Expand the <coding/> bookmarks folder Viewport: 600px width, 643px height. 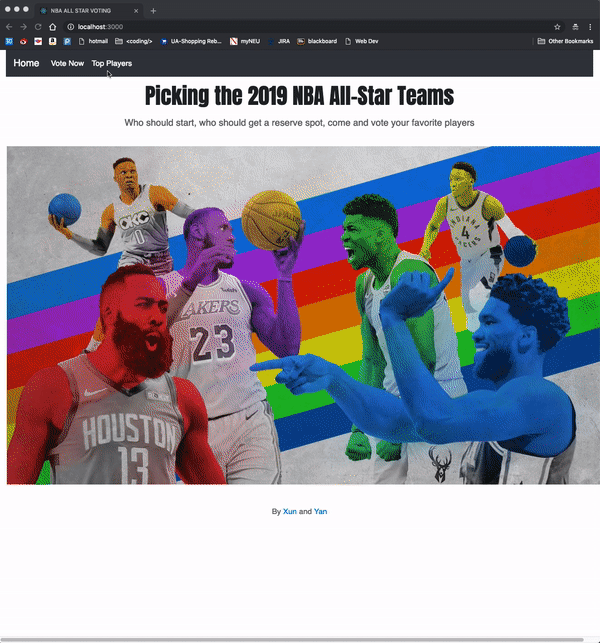[x=134, y=41]
